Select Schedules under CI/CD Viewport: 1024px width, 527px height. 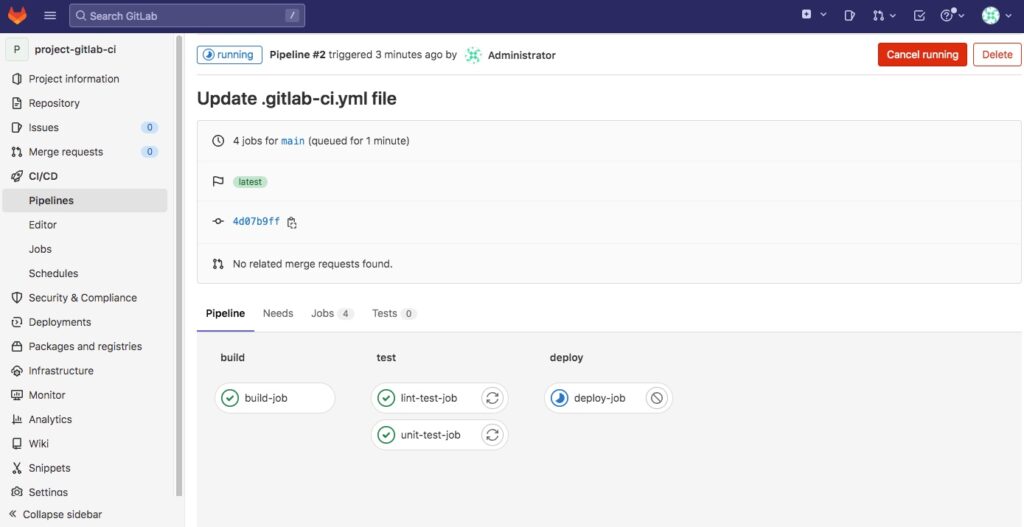[x=54, y=273]
